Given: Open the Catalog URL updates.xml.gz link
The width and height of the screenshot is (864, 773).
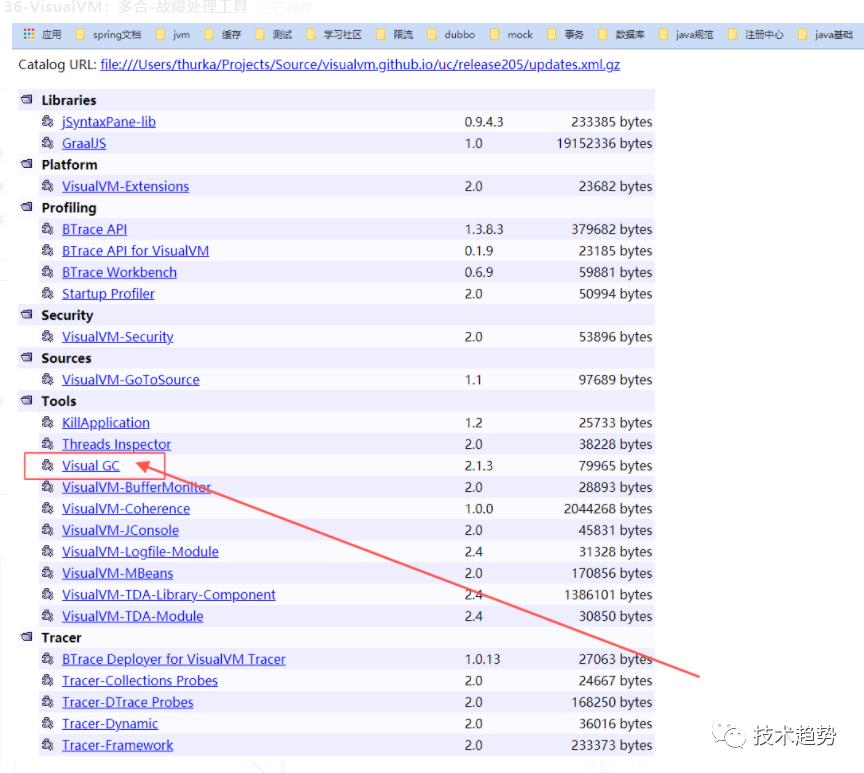Looking at the screenshot, I should coord(360,65).
